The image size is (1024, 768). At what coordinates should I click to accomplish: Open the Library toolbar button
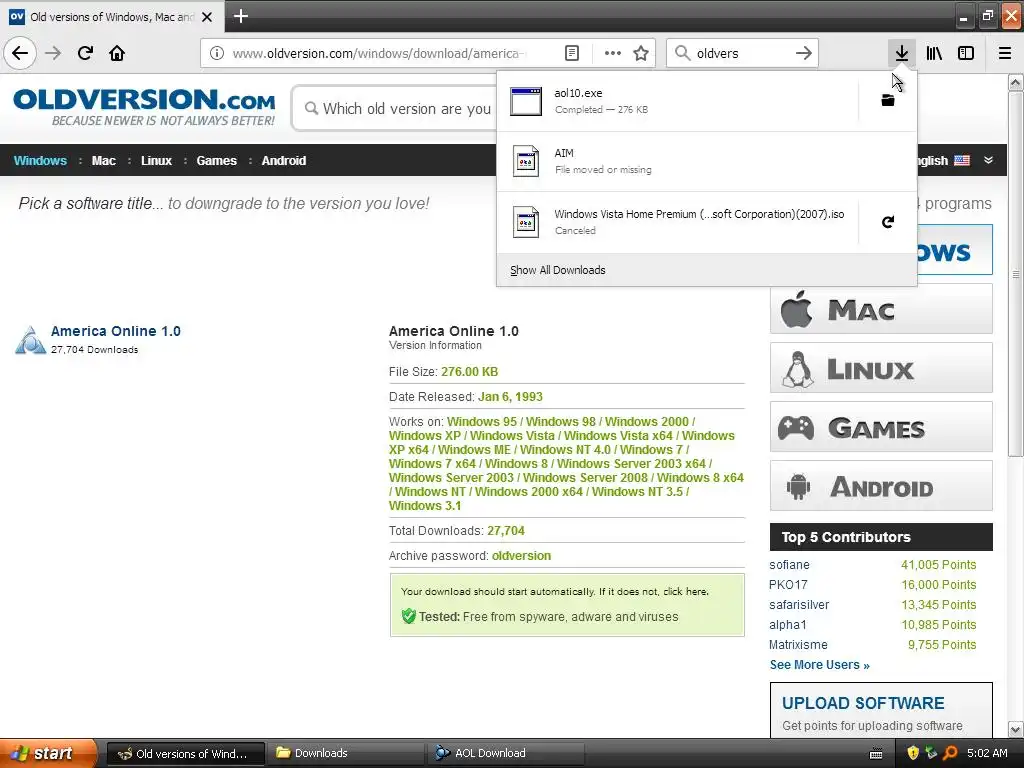pos(934,53)
